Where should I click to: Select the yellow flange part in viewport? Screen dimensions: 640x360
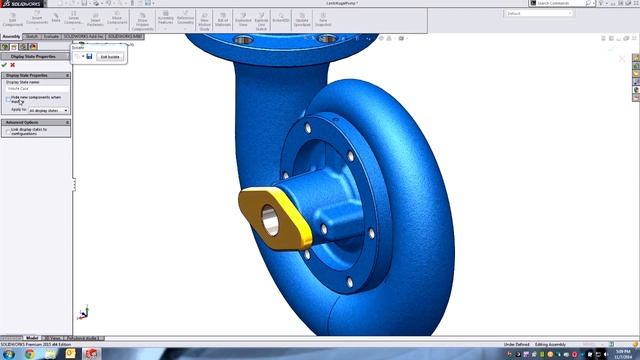point(274,218)
